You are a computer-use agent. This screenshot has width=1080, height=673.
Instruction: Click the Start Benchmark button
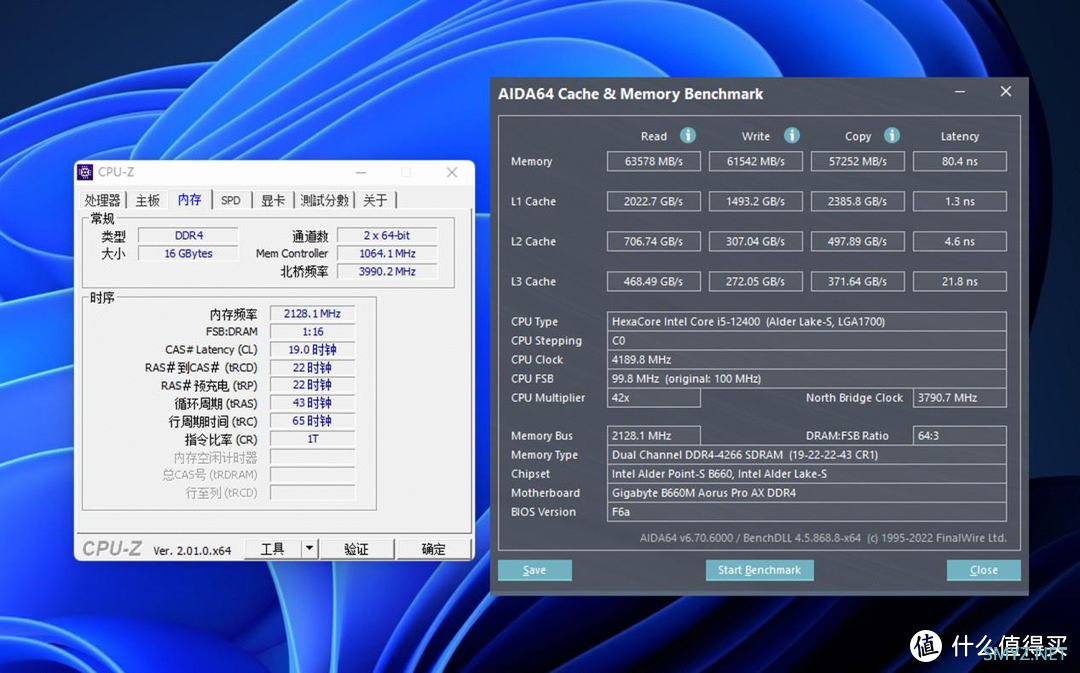tap(759, 570)
